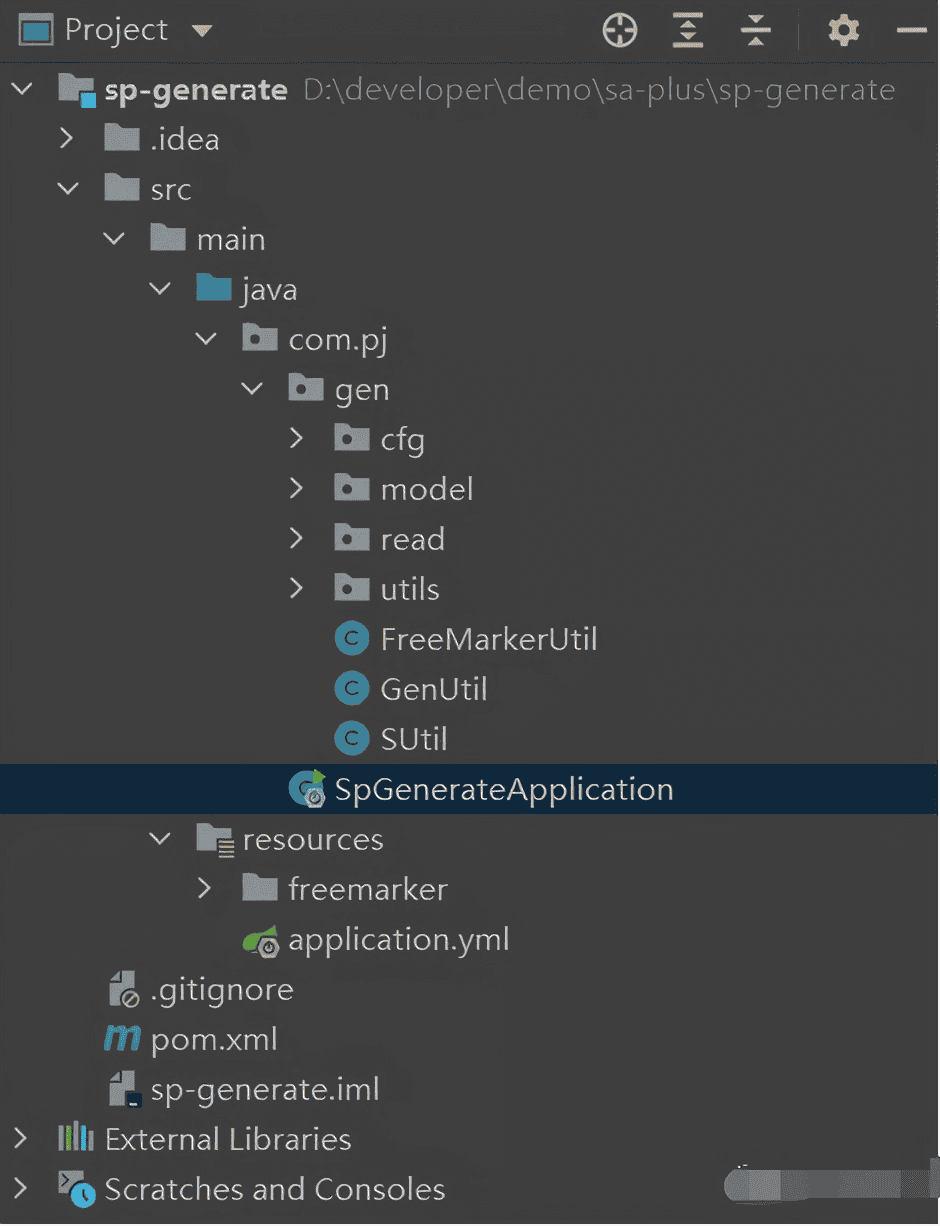Expand the .idea folder
The width and height of the screenshot is (940, 1226).
tap(66, 139)
